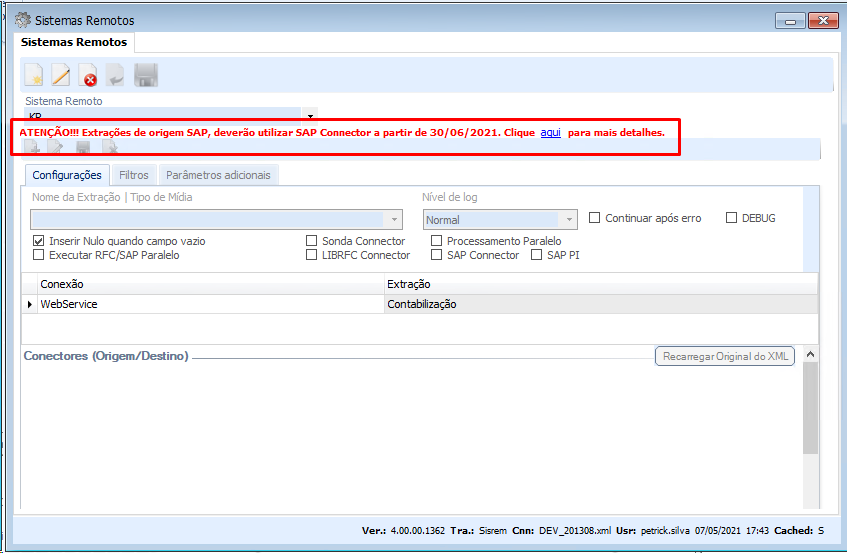Click the New record toolbar icon
The image size is (847, 553).
(x=33, y=75)
